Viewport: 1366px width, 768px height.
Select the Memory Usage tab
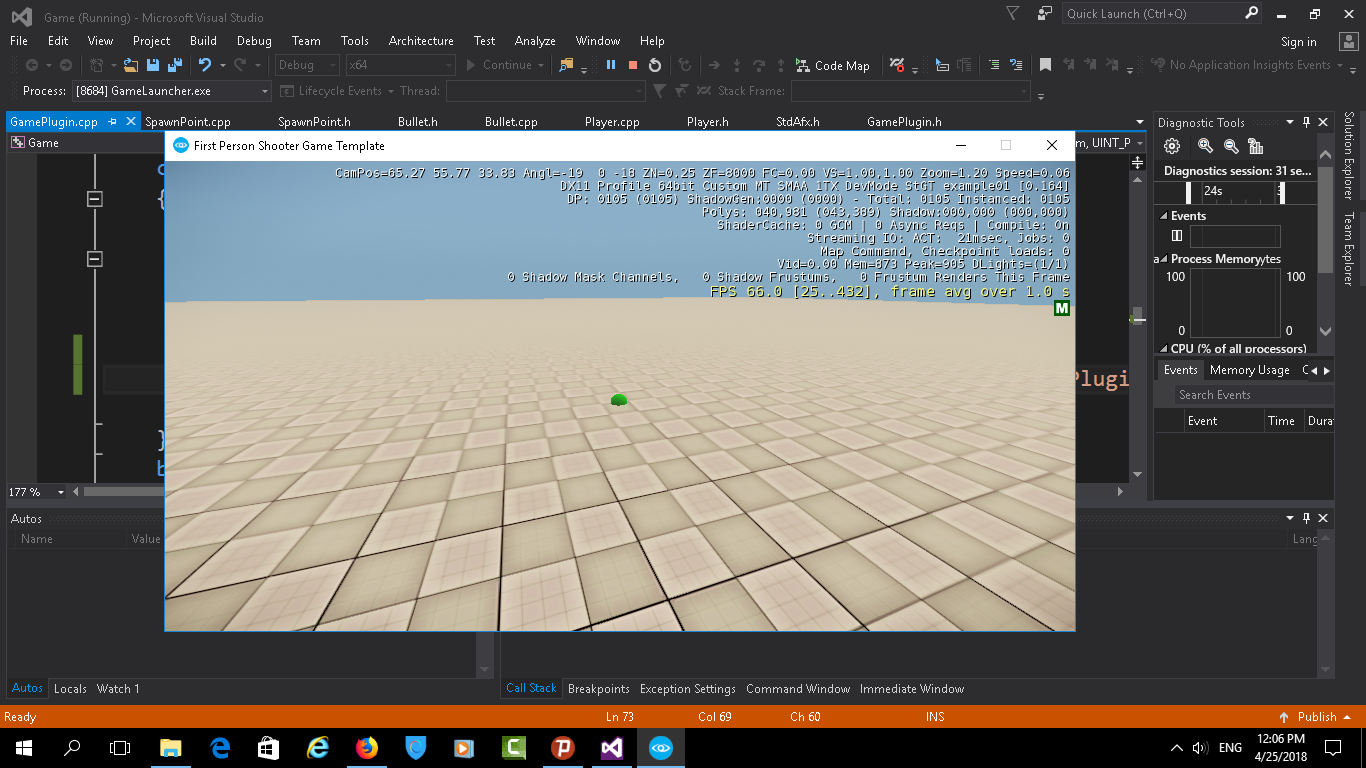pos(1249,370)
